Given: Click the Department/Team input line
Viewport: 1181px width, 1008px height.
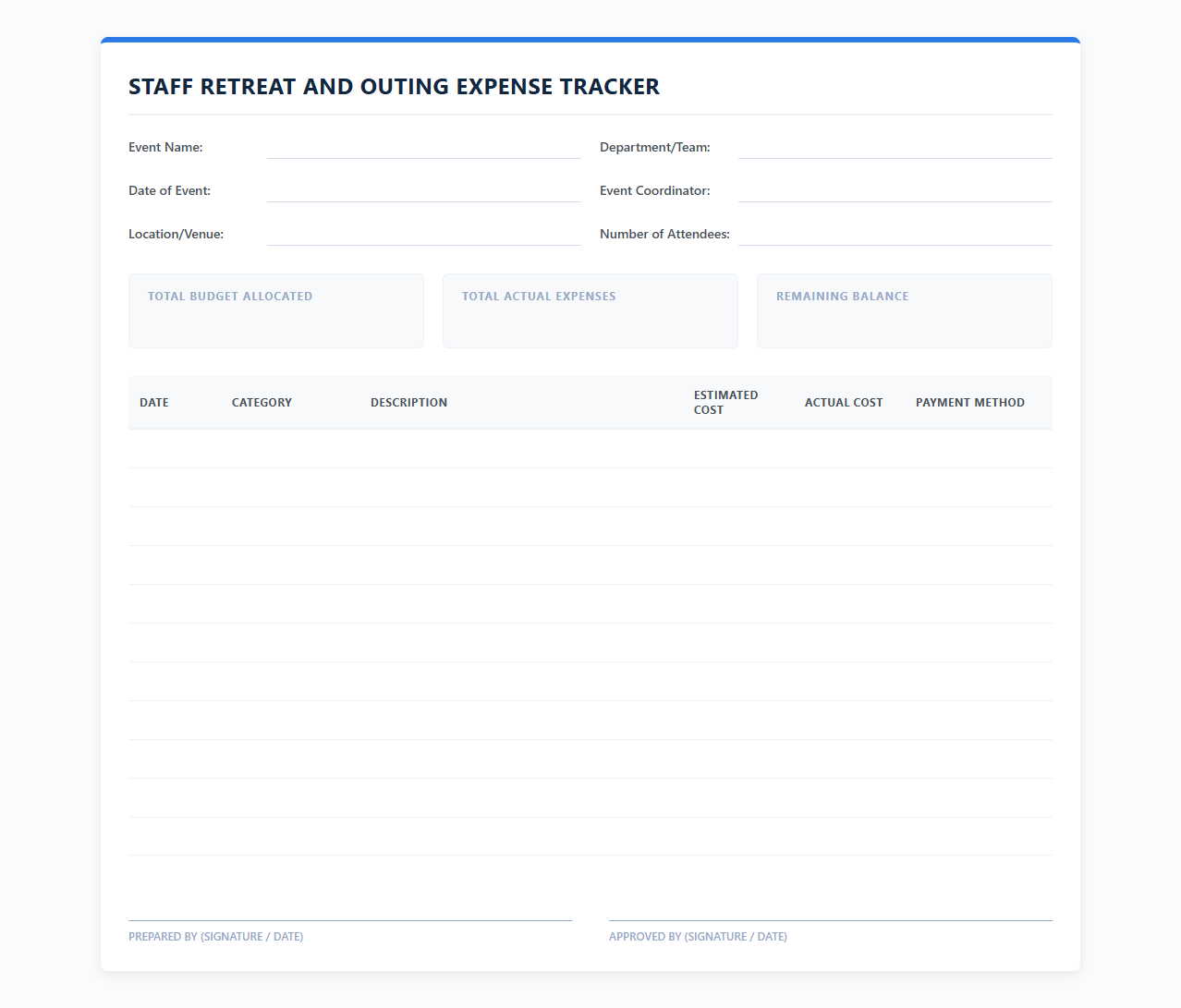Looking at the screenshot, I should click(895, 148).
